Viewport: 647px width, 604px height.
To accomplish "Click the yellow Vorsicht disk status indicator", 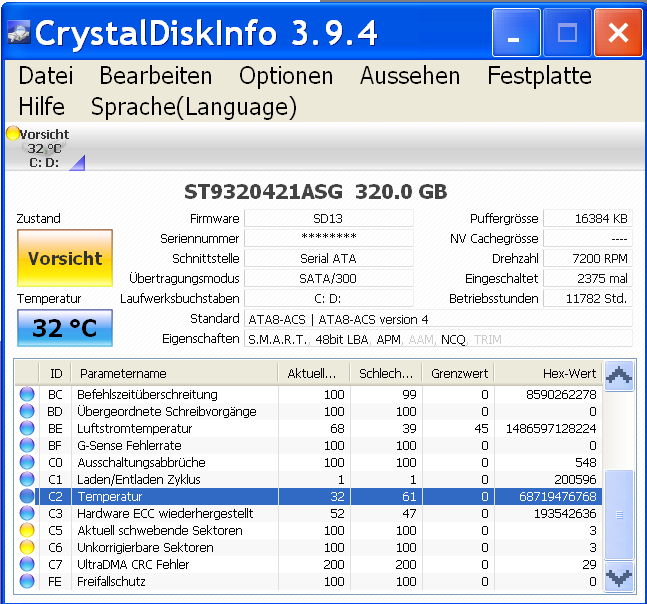I will click(13, 133).
